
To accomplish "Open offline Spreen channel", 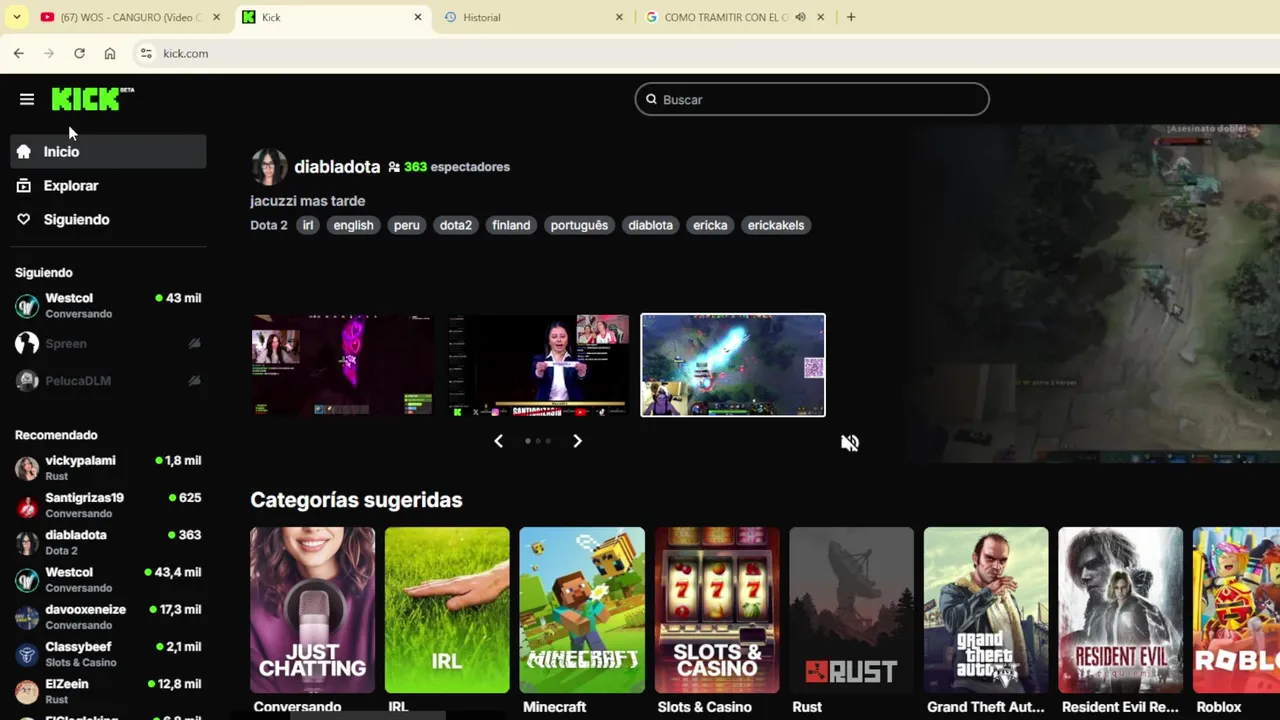I will coord(108,343).
